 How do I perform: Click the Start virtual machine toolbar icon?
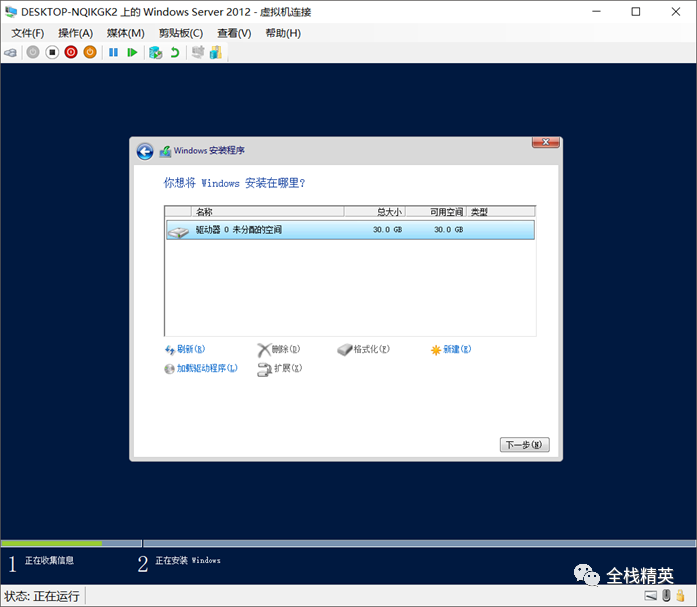pos(33,52)
